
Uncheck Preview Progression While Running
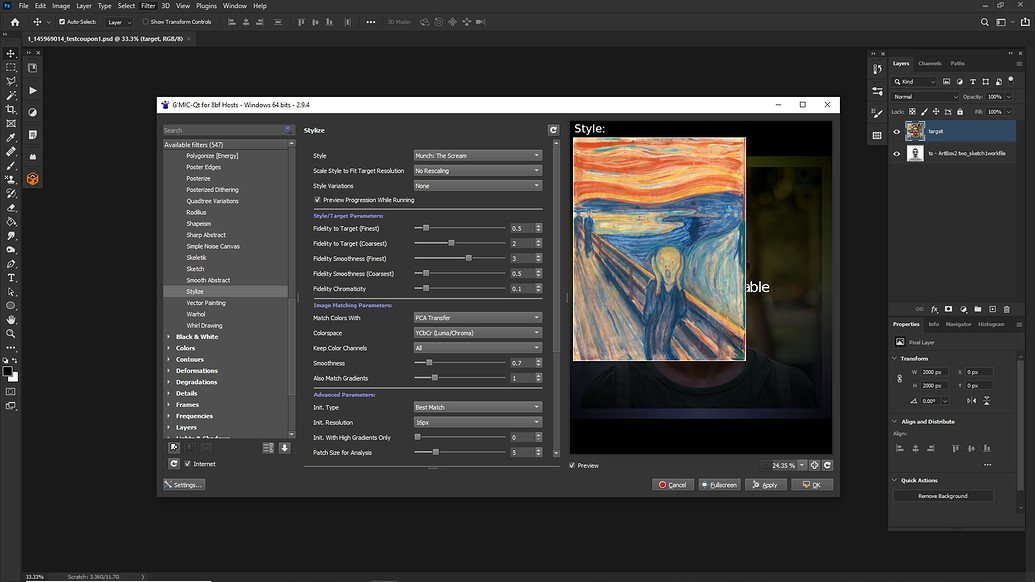[x=318, y=200]
